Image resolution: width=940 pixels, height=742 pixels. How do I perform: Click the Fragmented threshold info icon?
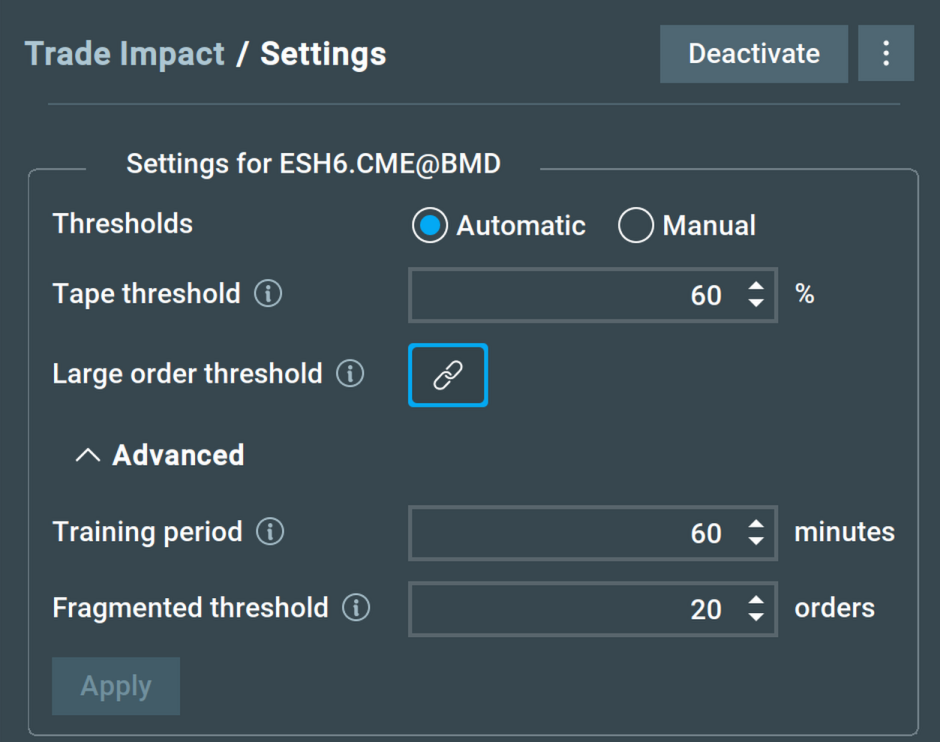point(356,608)
